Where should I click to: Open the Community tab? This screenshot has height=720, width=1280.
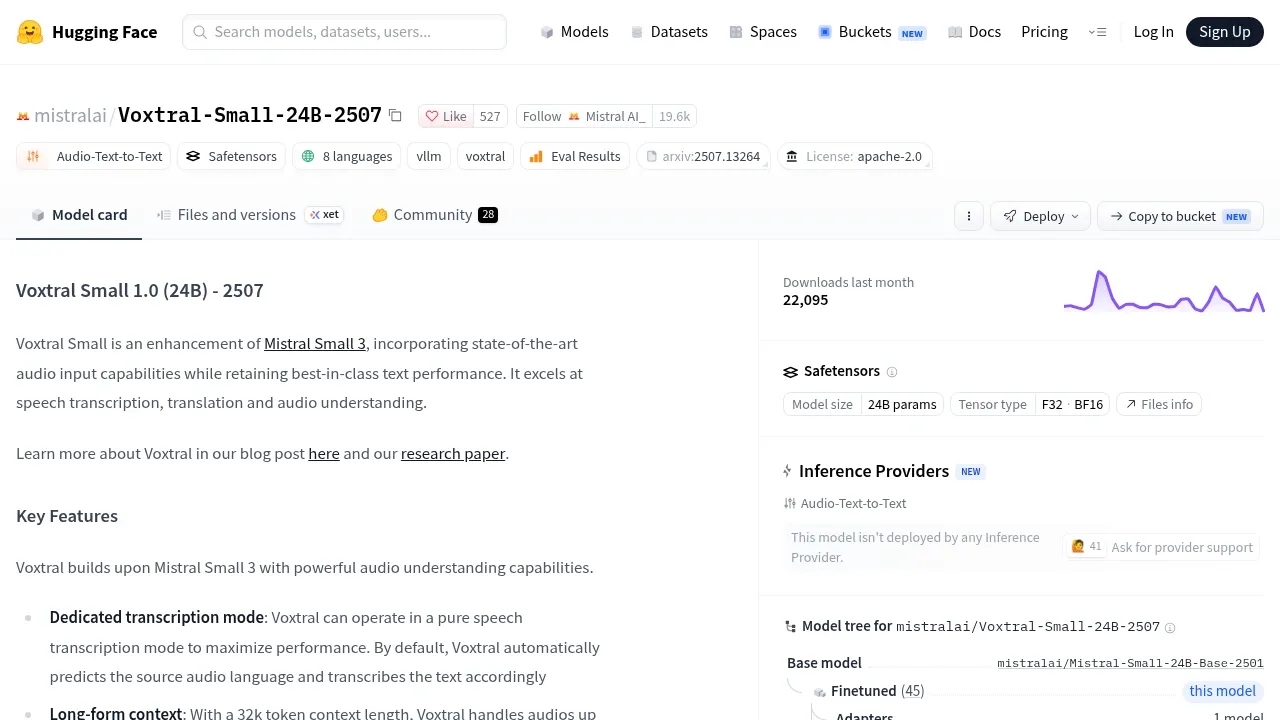click(434, 215)
